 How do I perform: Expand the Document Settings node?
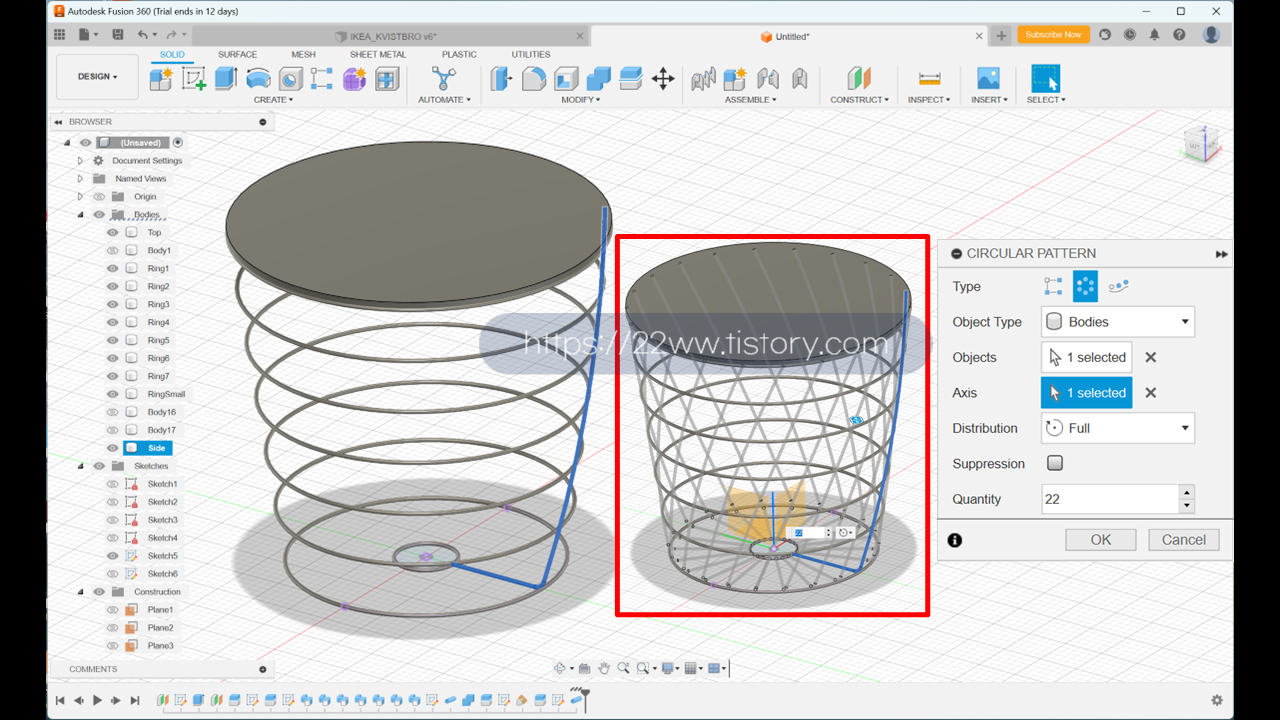pyautogui.click(x=81, y=161)
